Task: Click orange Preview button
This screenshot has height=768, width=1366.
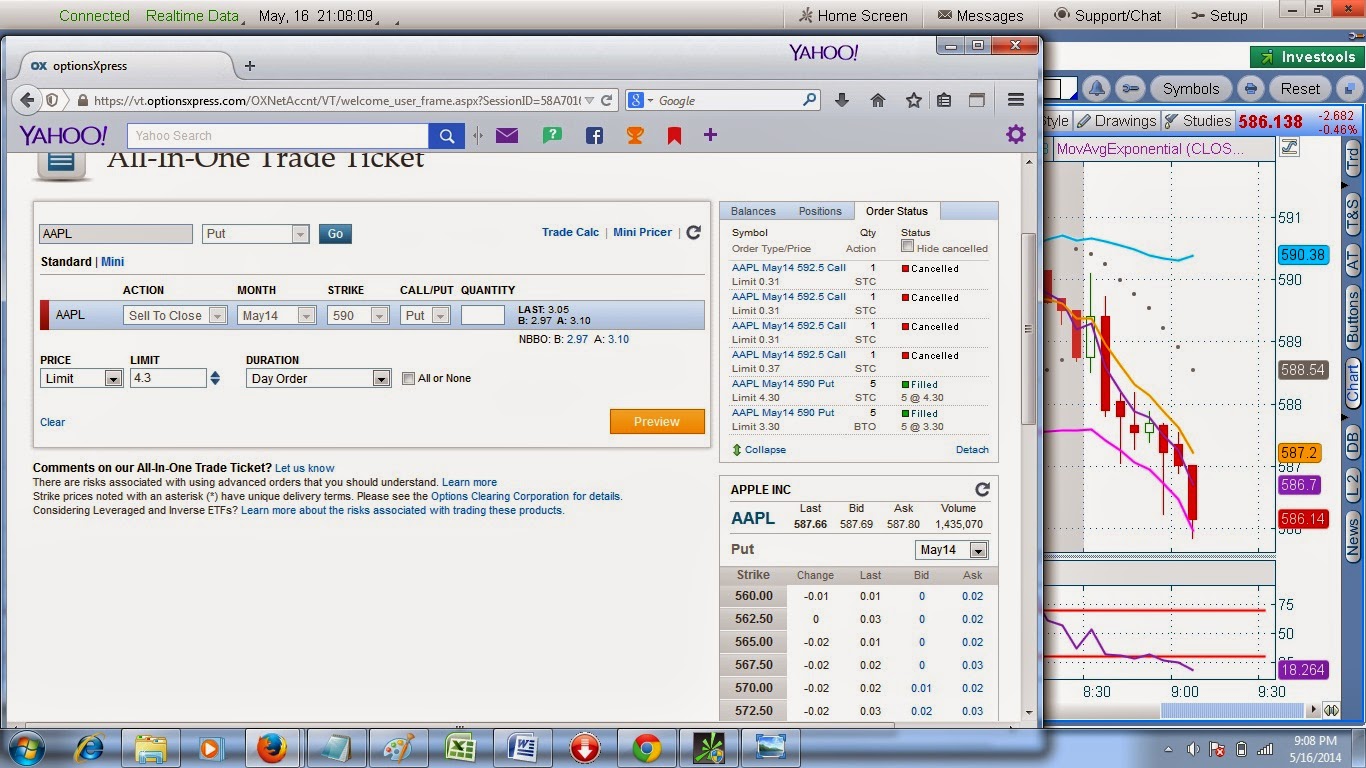Action: pos(657,422)
